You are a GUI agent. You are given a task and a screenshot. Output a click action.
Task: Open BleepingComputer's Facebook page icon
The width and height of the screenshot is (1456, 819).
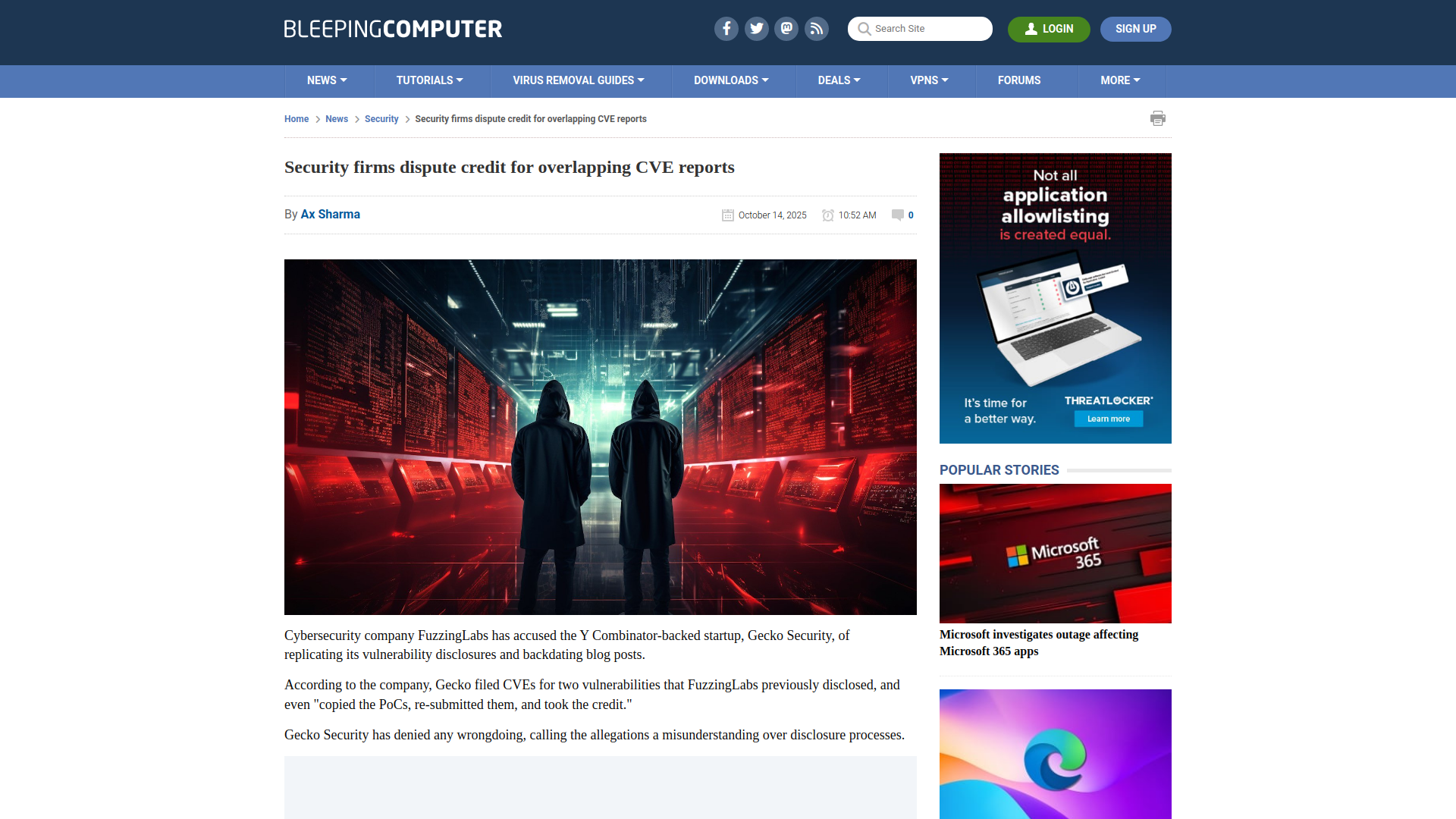point(726,29)
